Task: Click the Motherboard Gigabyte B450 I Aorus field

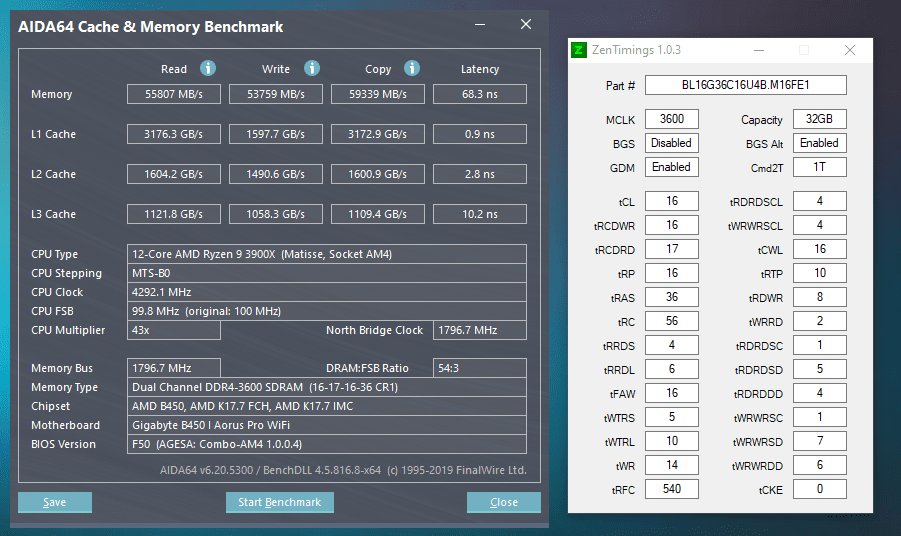Action: pyautogui.click(x=326, y=425)
